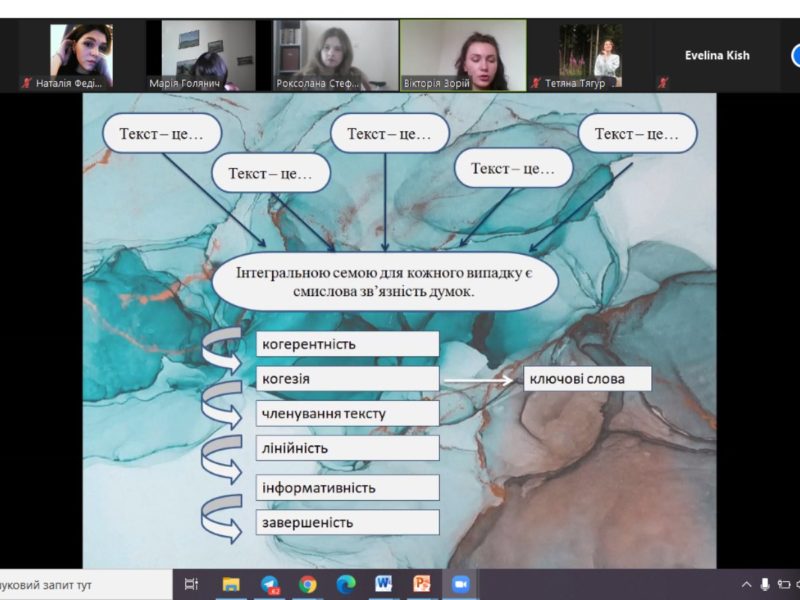
Task: Open the Telegram taskbar icon
Action: point(270,584)
